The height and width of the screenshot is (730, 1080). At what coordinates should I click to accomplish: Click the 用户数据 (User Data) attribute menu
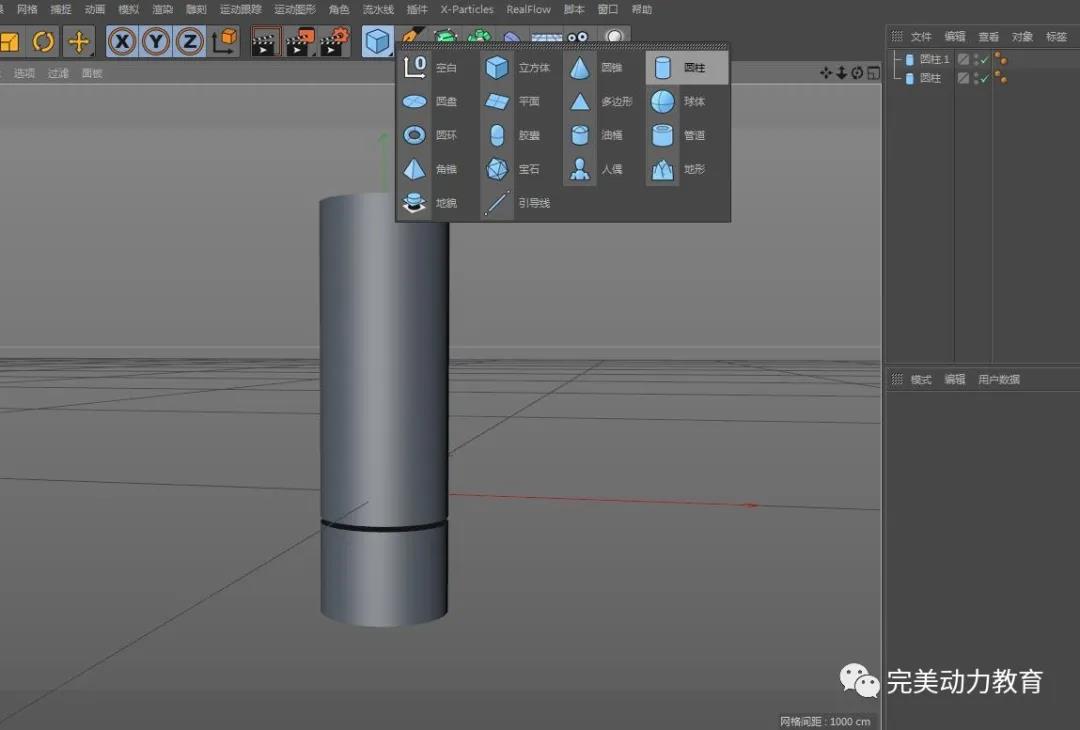point(998,380)
